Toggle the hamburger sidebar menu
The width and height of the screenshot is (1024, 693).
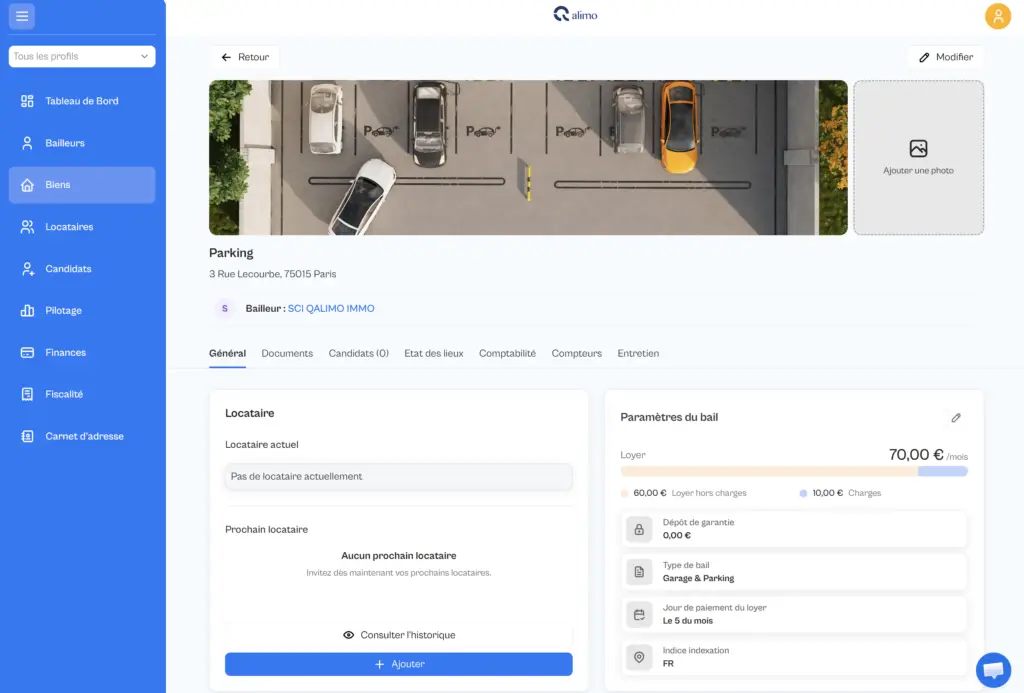click(x=22, y=16)
